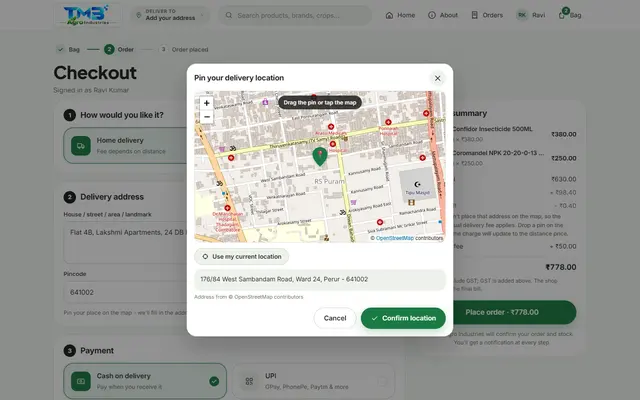The image size is (640, 400).
Task: Click the home icon in navbar
Action: (389, 15)
